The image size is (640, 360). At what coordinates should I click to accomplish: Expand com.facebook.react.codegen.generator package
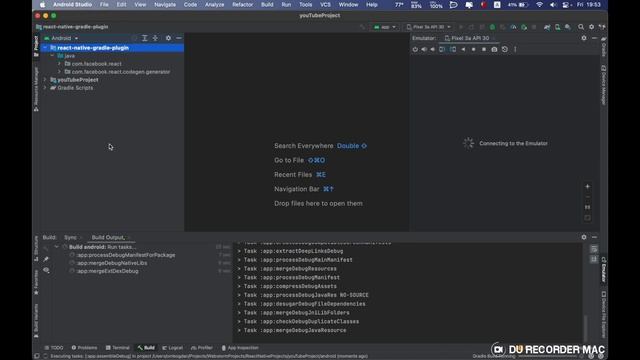tap(60, 72)
